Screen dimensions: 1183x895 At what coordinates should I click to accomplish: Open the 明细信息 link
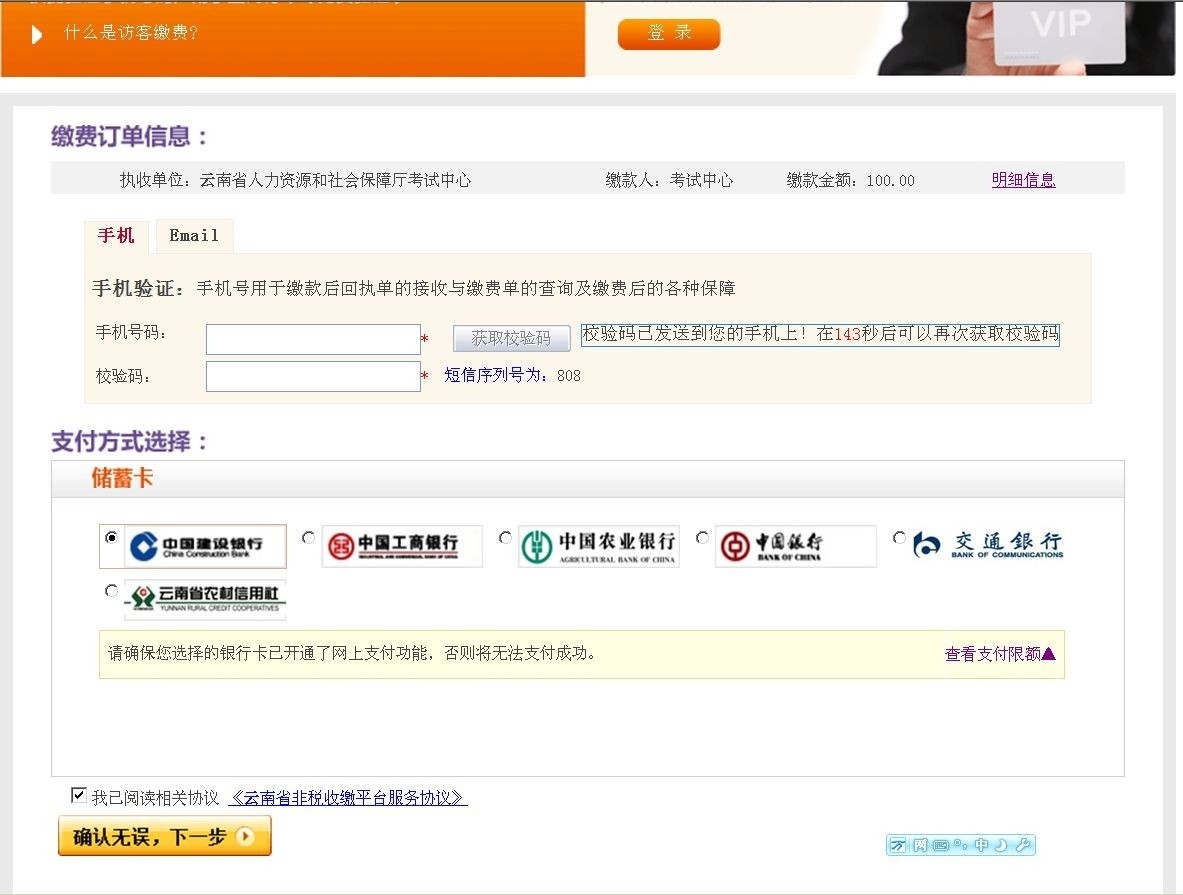point(1023,180)
